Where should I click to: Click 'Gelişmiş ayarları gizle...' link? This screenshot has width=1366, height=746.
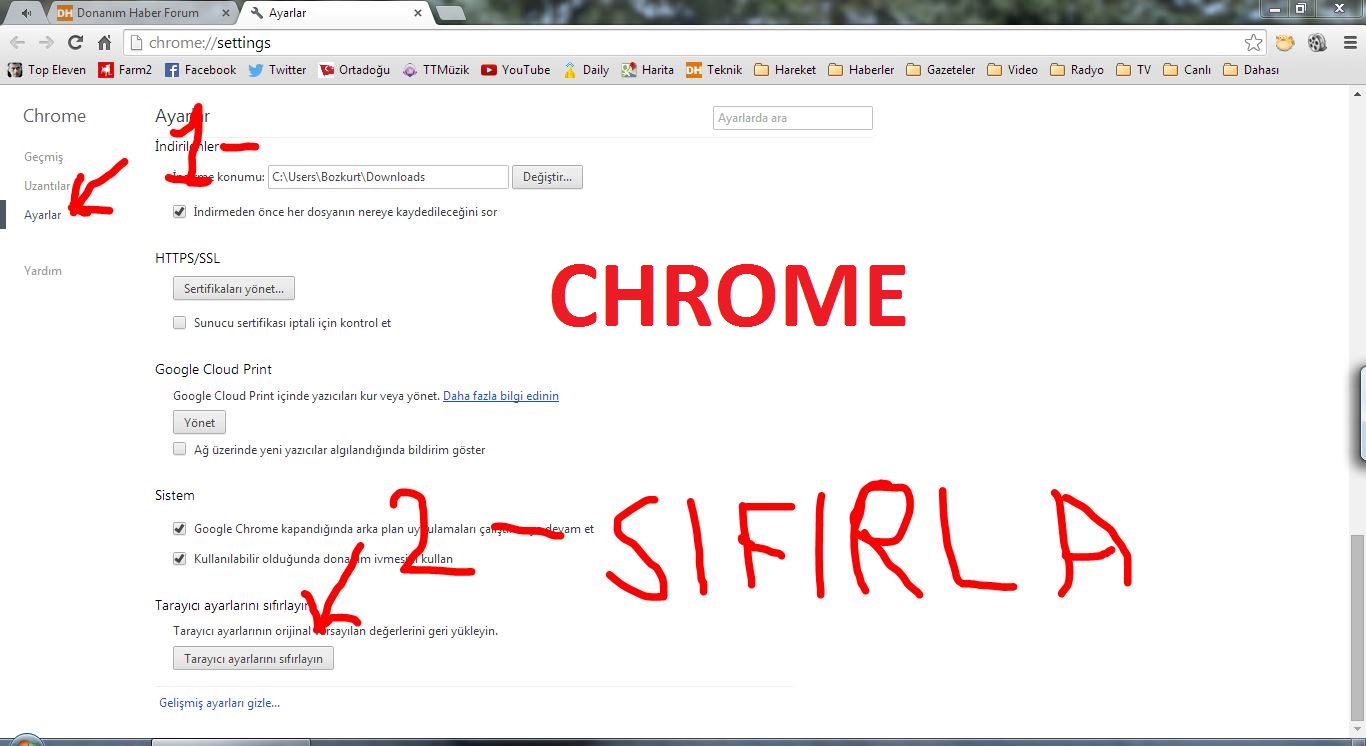pyautogui.click(x=219, y=703)
